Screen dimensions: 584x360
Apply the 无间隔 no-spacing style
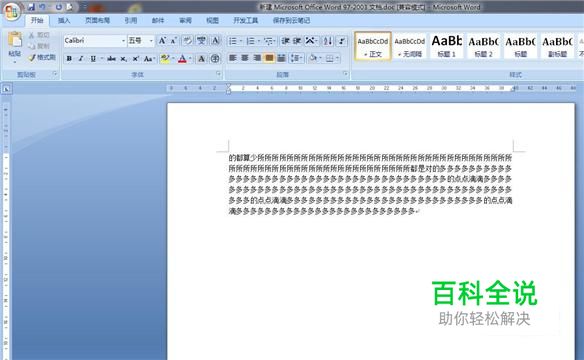[410, 46]
